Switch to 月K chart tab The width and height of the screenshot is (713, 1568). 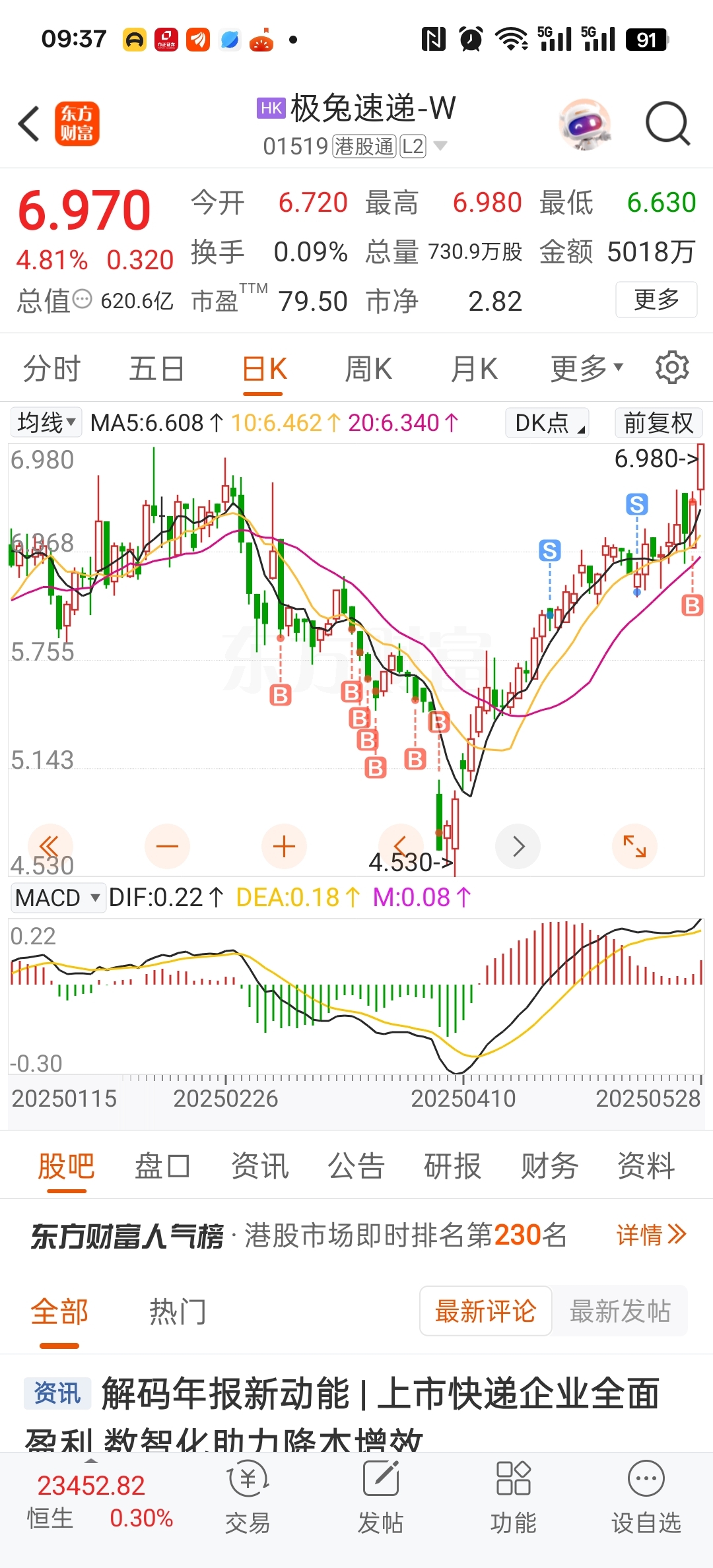pyautogui.click(x=474, y=368)
